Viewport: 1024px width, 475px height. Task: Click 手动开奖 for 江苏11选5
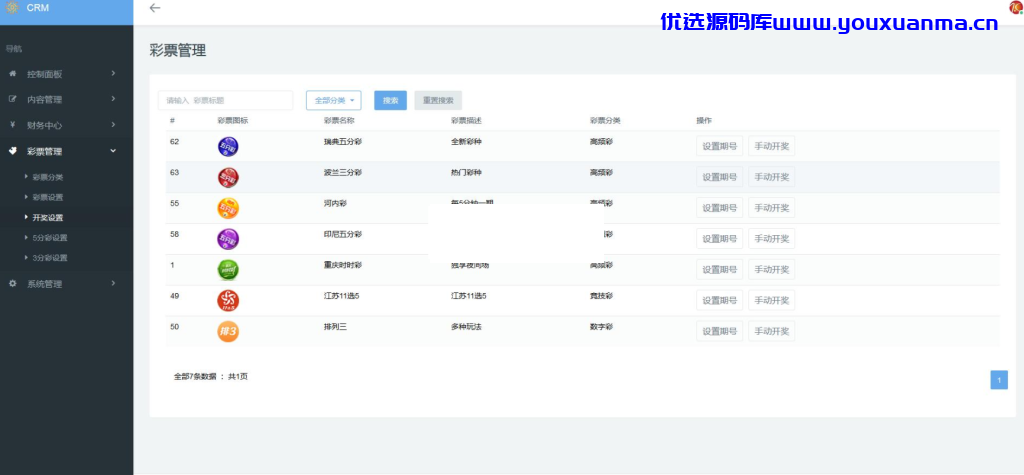pos(772,300)
